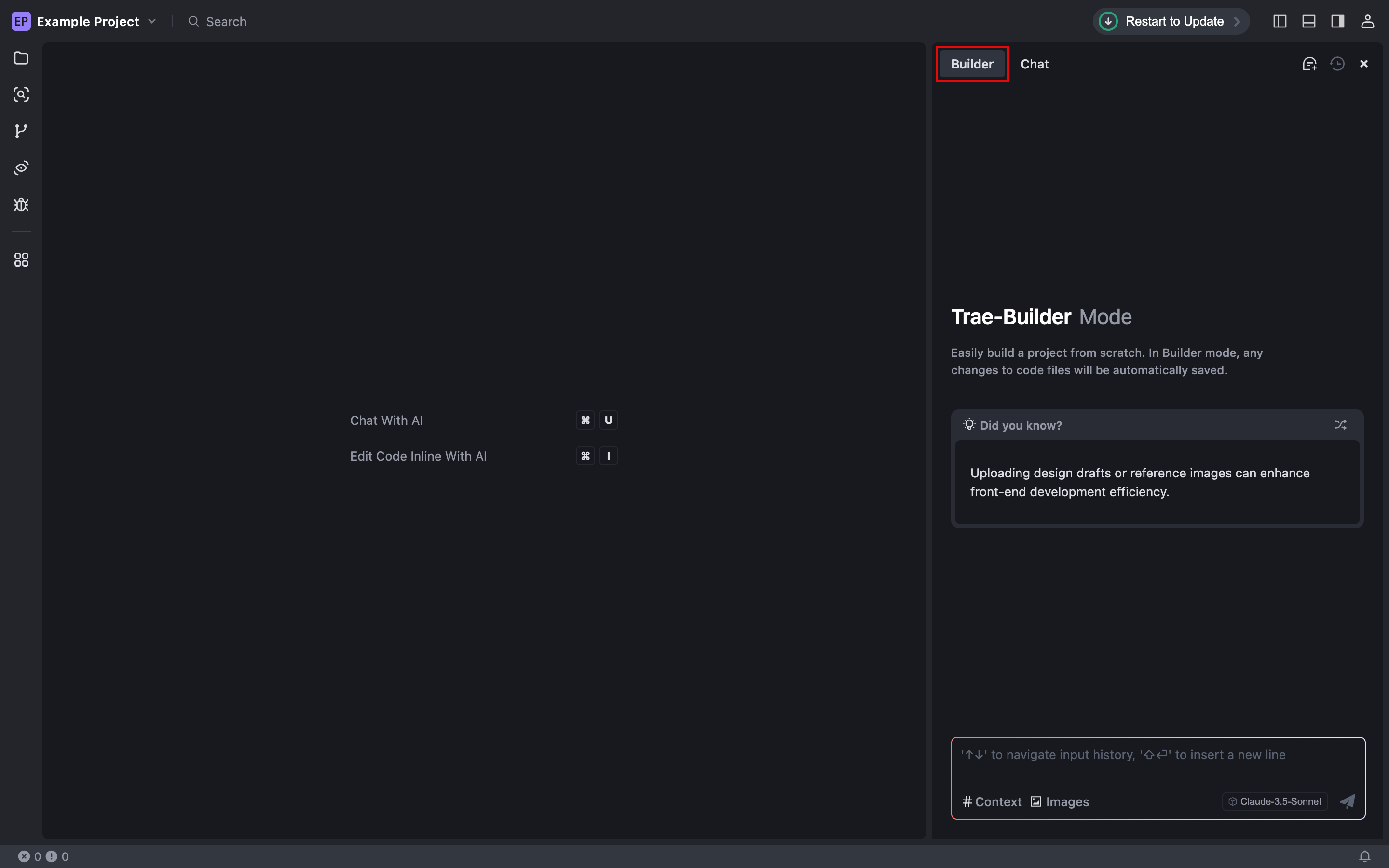Toggle the left sidebar layout icon

pyautogui.click(x=1280, y=21)
